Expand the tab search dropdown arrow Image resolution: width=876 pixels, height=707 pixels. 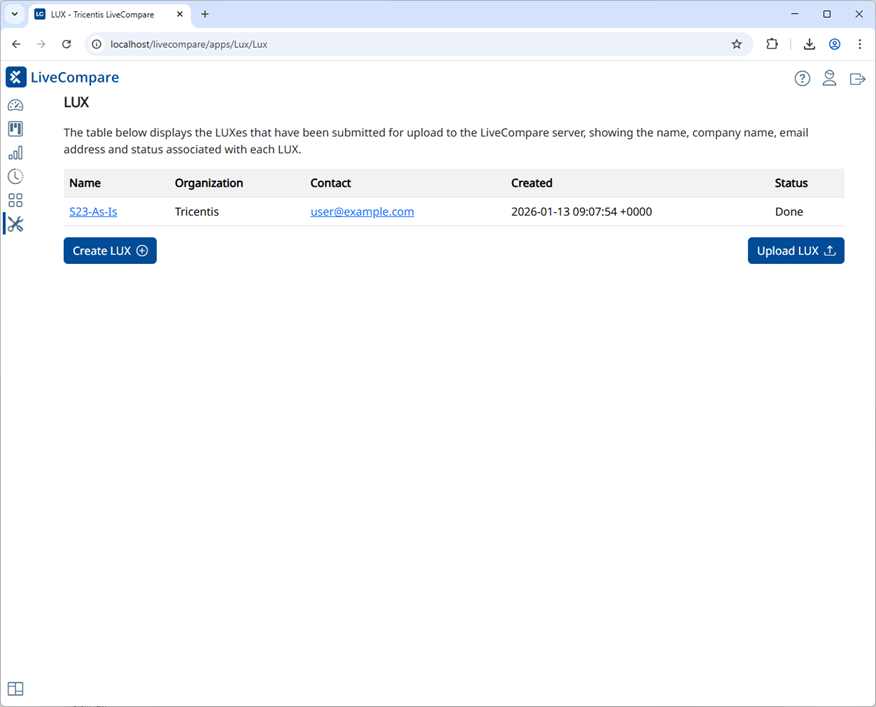(x=15, y=14)
